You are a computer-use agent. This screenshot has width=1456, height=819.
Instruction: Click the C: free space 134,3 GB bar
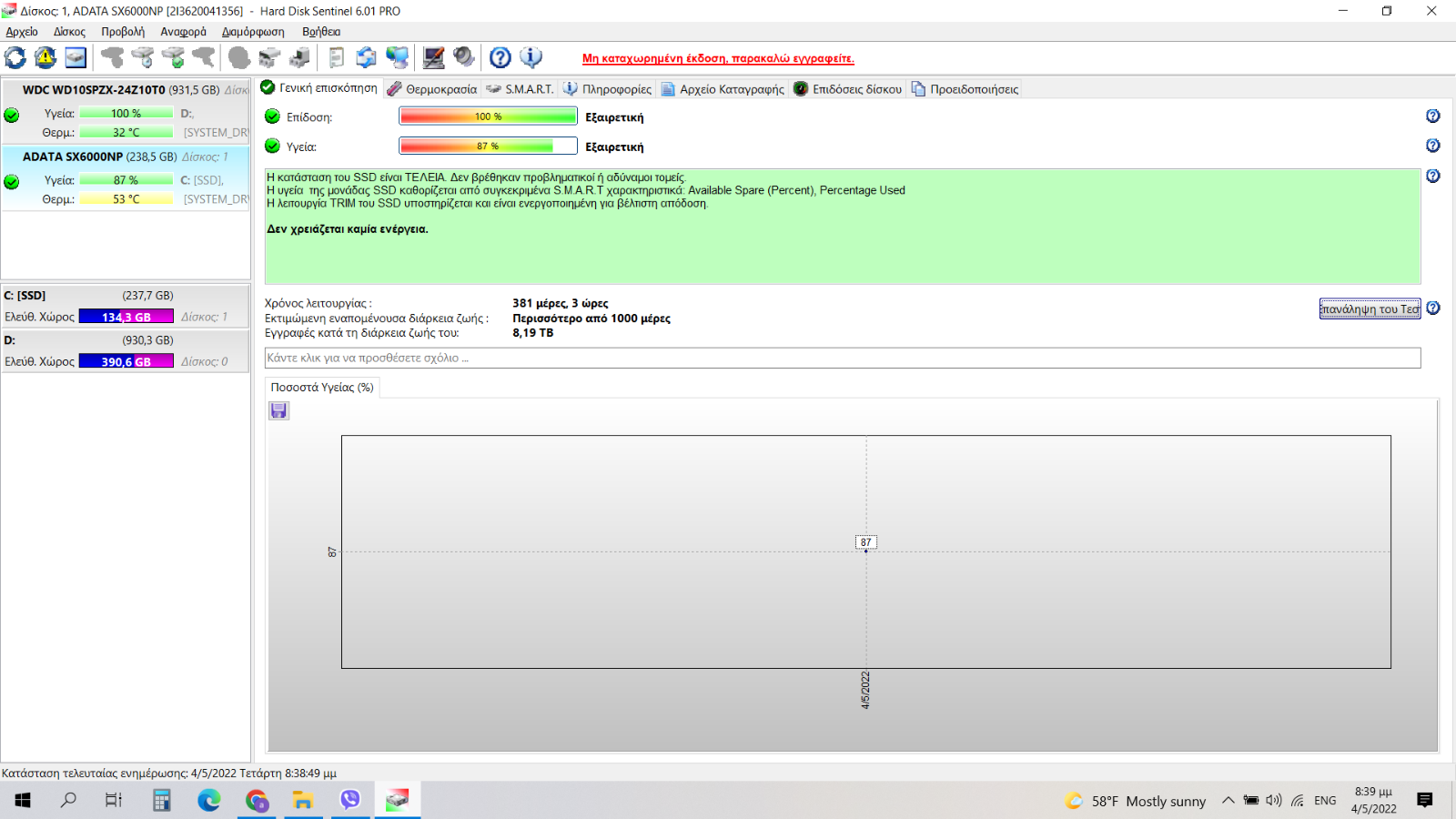click(126, 317)
